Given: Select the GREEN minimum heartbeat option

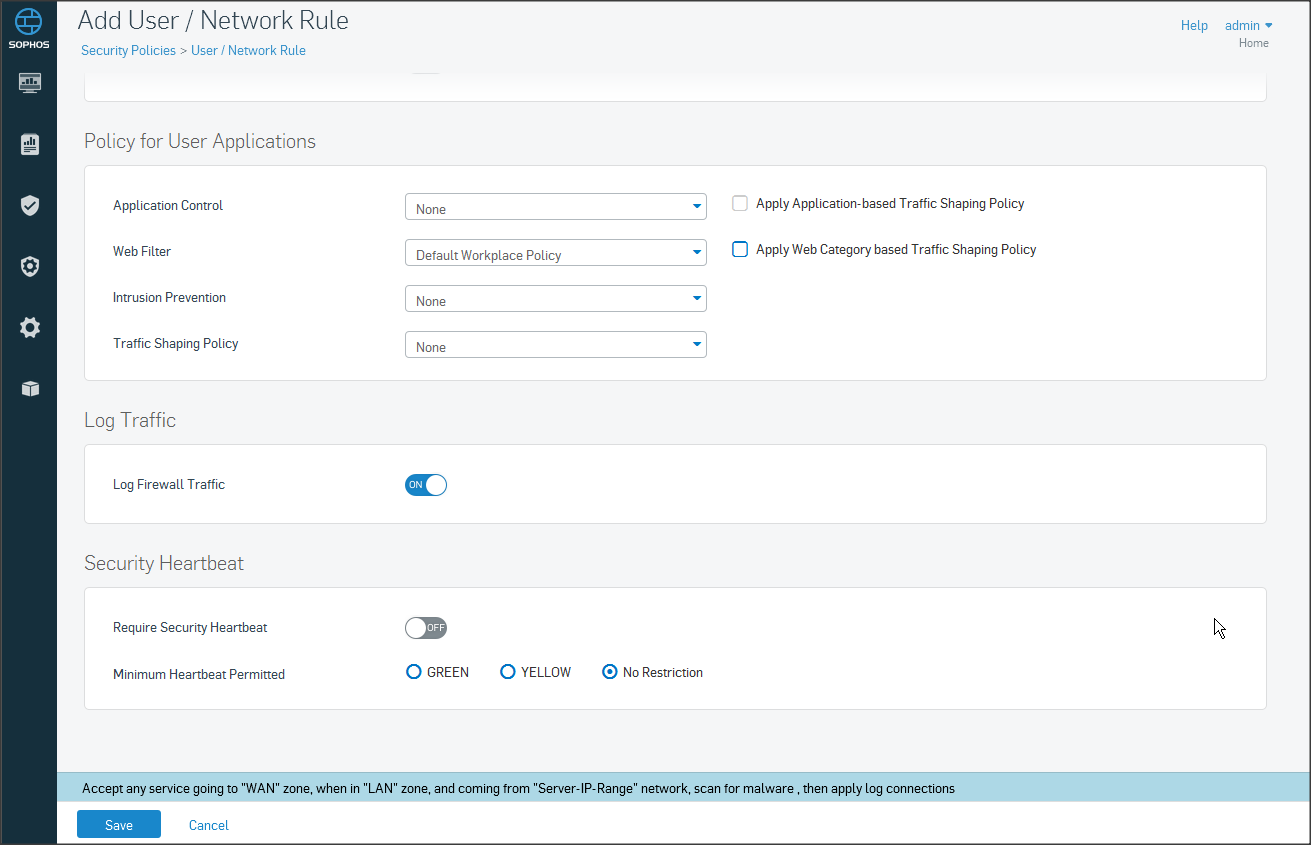Looking at the screenshot, I should click(414, 672).
